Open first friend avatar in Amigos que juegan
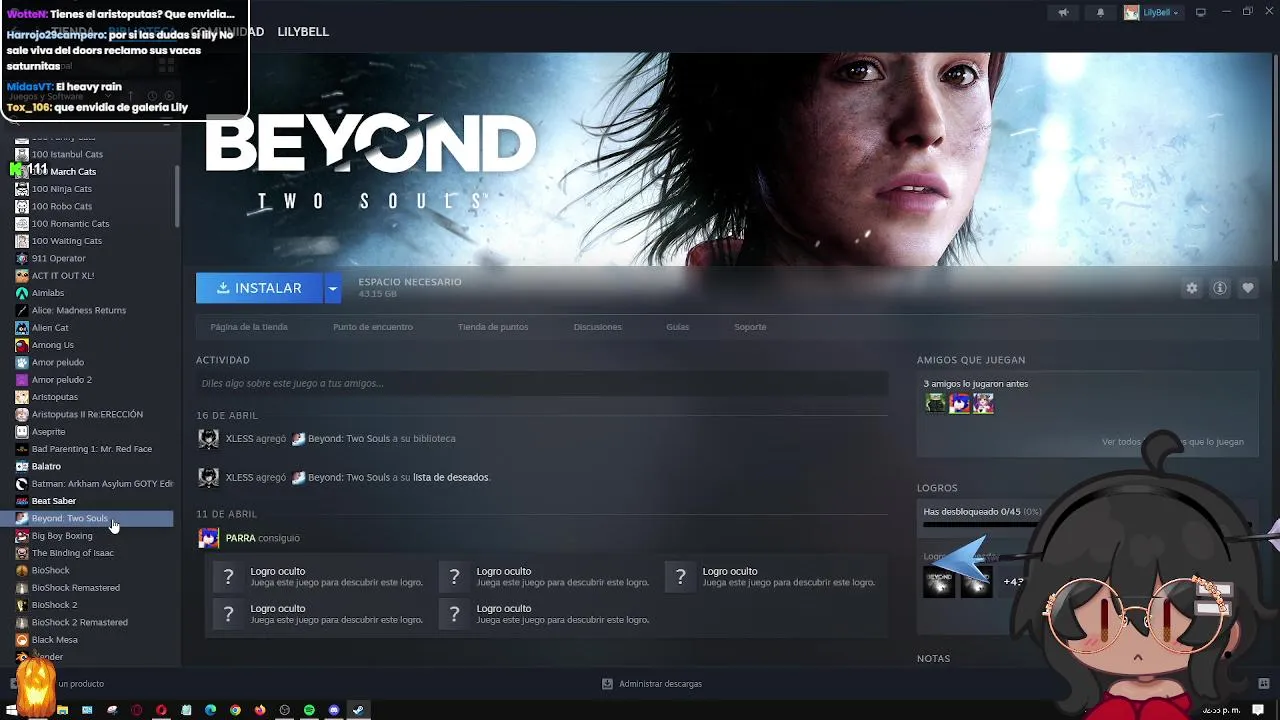This screenshot has height=720, width=1280. [935, 403]
